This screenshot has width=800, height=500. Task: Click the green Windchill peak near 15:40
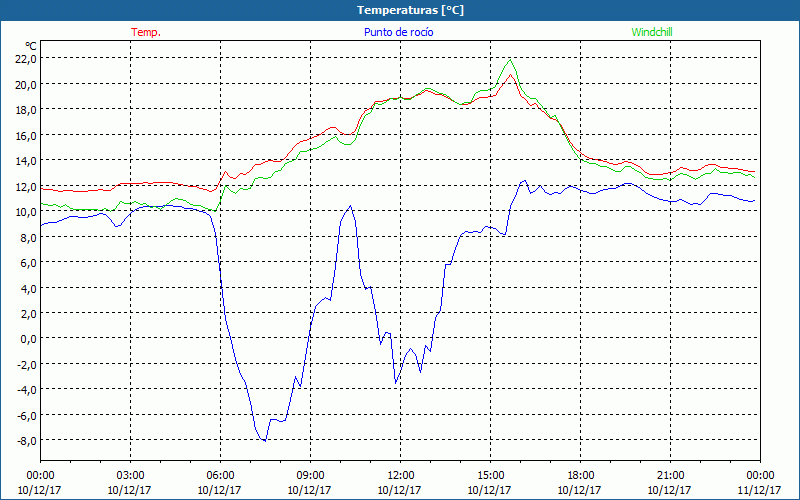coord(510,60)
